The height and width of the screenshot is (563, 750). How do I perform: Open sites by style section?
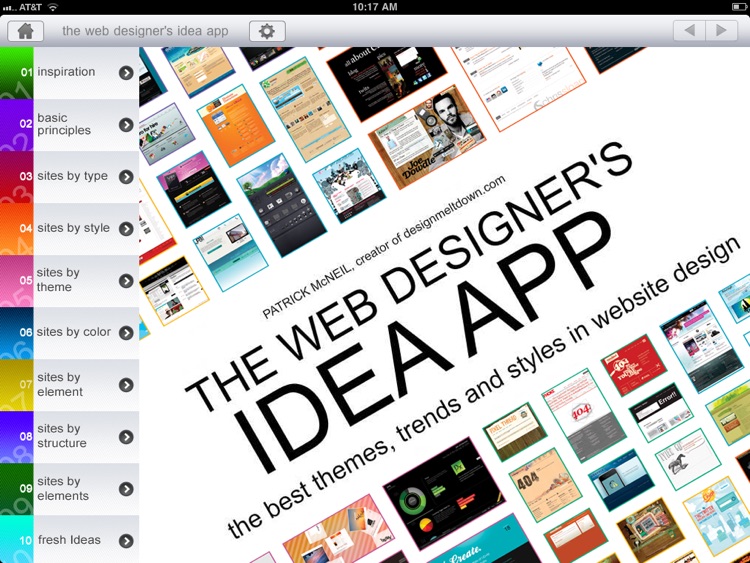(x=69, y=229)
